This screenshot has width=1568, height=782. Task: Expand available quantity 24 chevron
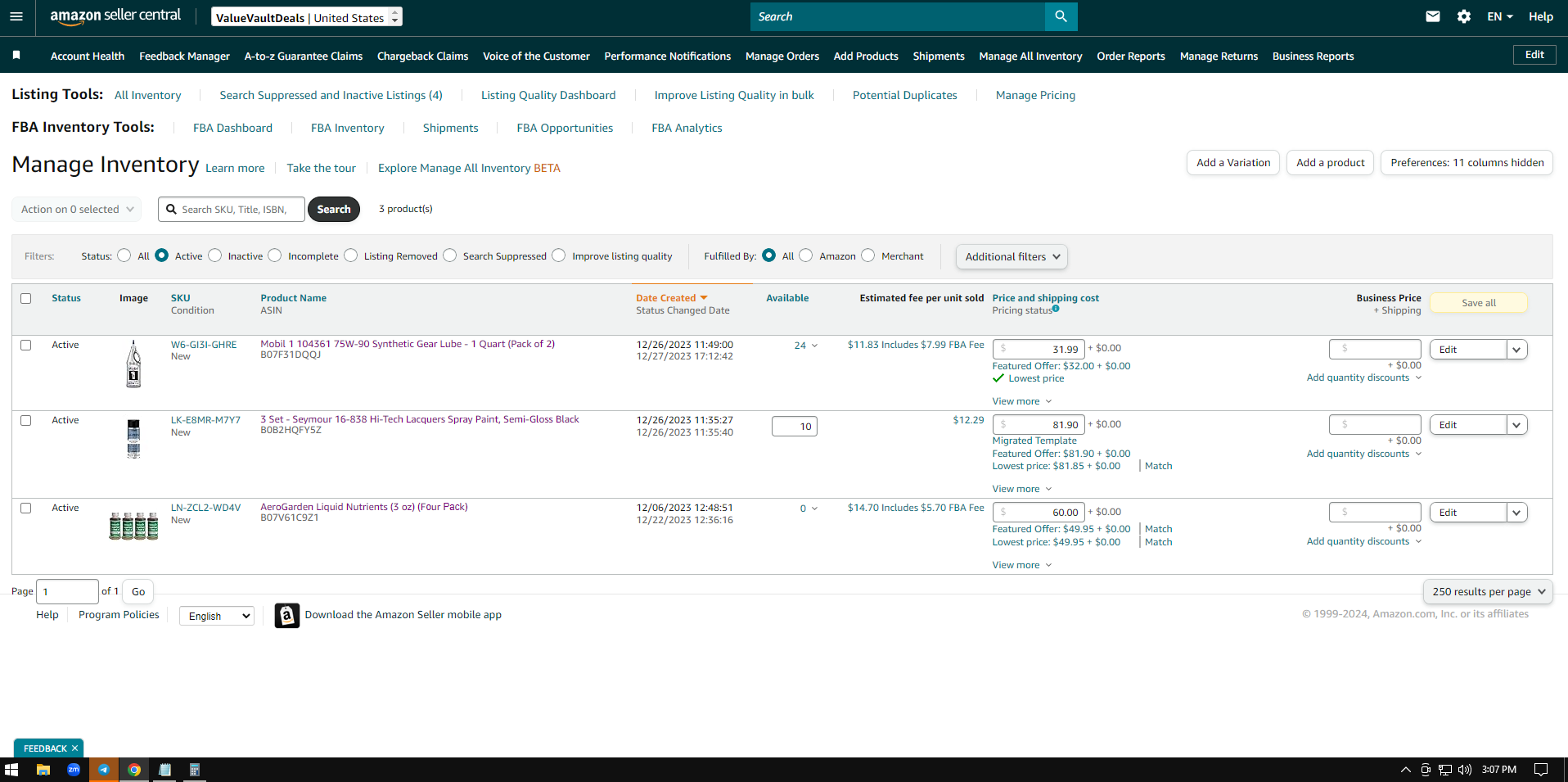point(814,346)
